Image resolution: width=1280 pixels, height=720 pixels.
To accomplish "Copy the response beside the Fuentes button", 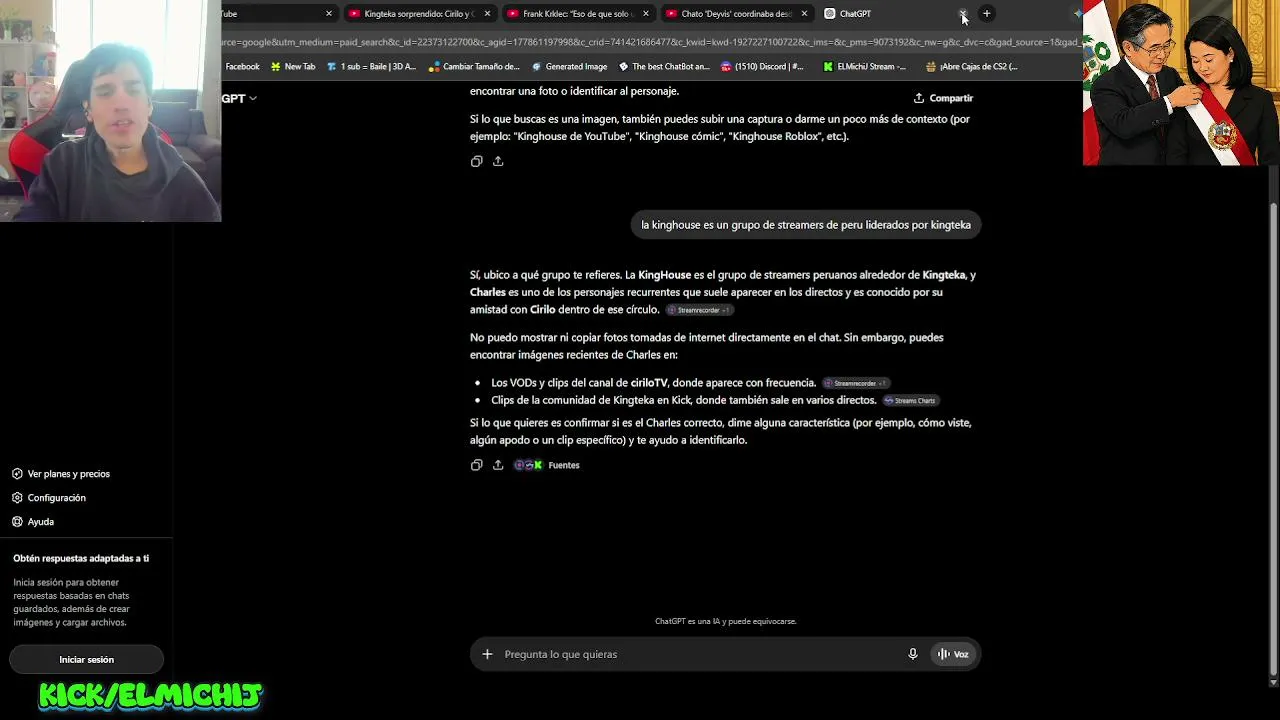I will pos(477,465).
